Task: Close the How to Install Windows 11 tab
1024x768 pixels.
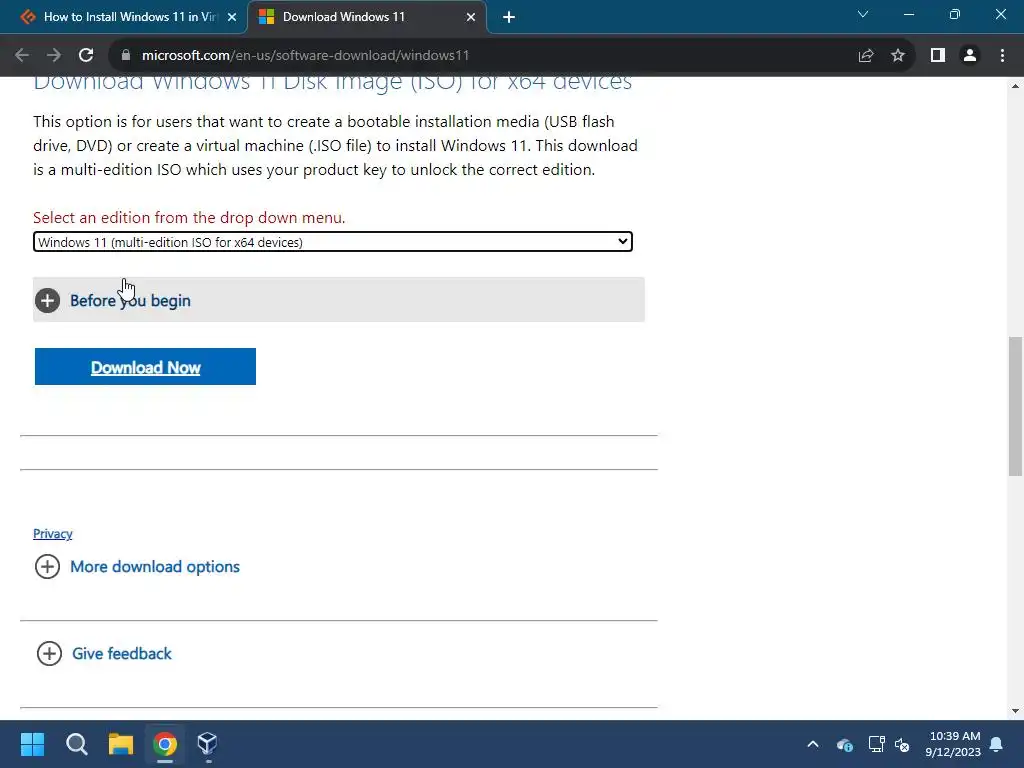Action: tap(232, 17)
